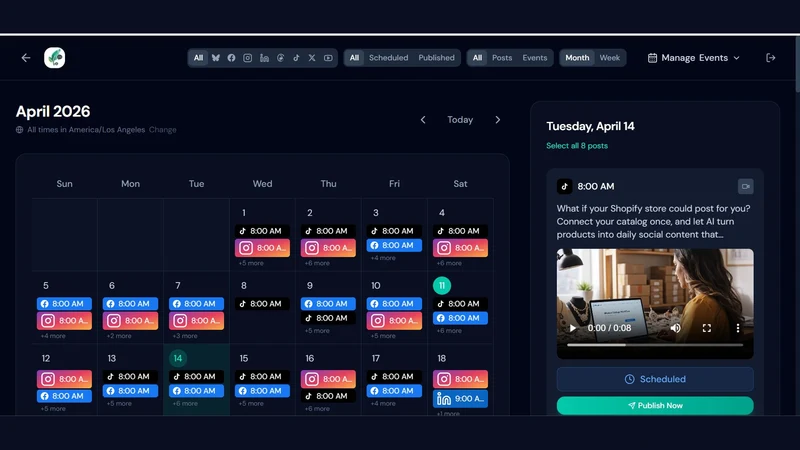
Task: Click the Scheduled status button
Action: [x=655, y=379]
